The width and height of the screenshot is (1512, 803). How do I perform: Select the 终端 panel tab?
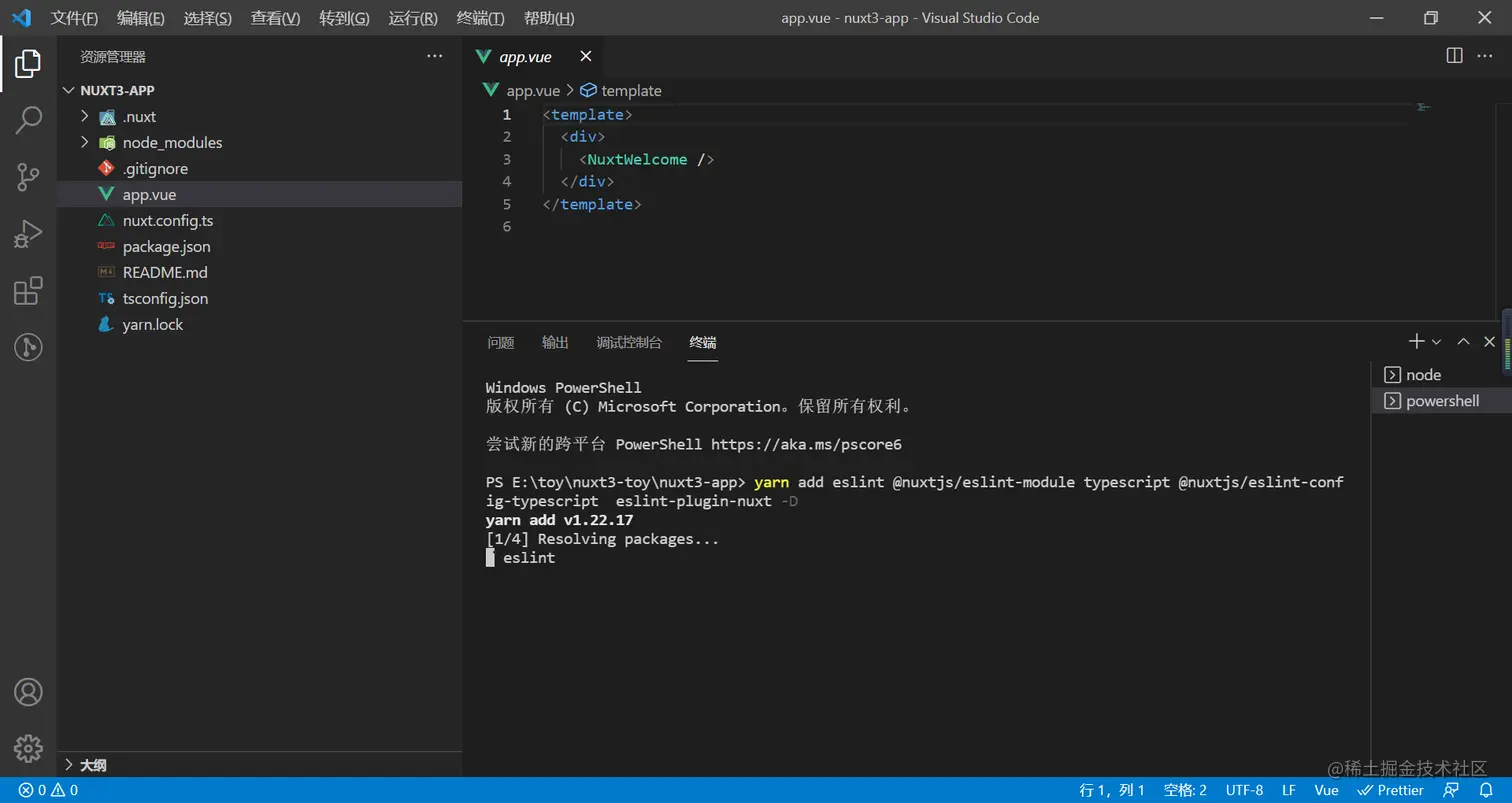pos(703,342)
